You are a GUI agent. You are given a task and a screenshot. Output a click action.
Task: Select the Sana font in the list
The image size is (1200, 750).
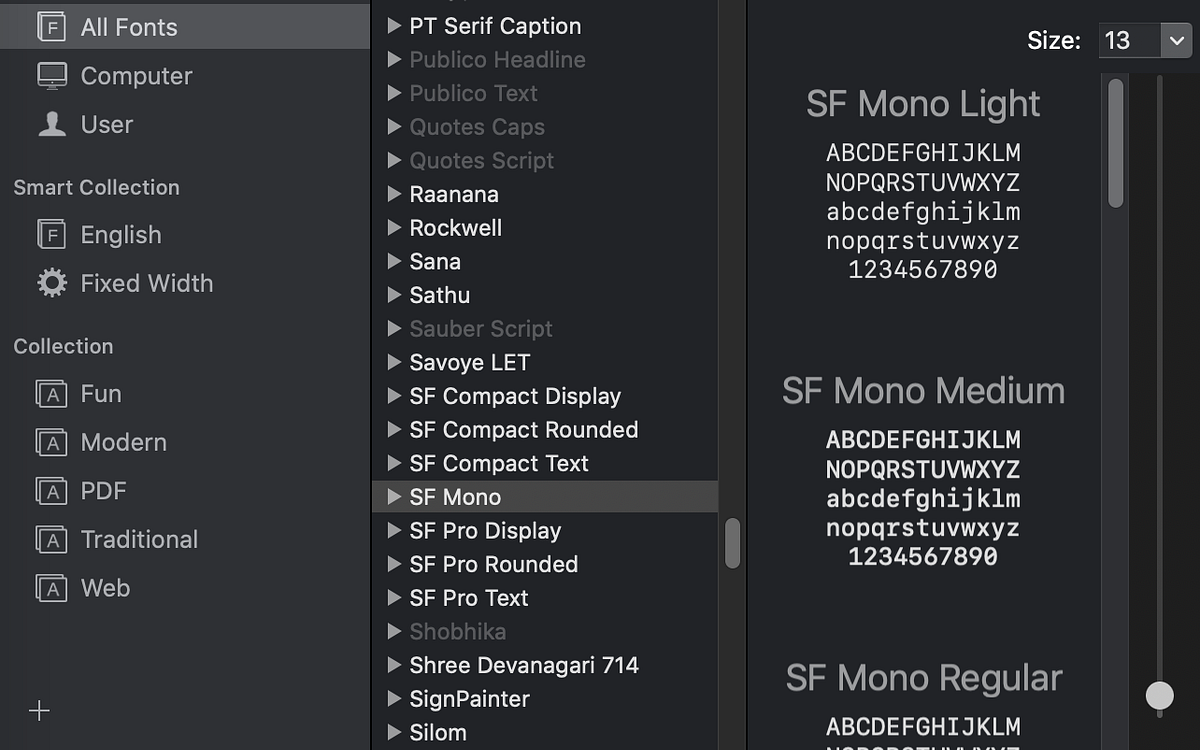pos(435,261)
